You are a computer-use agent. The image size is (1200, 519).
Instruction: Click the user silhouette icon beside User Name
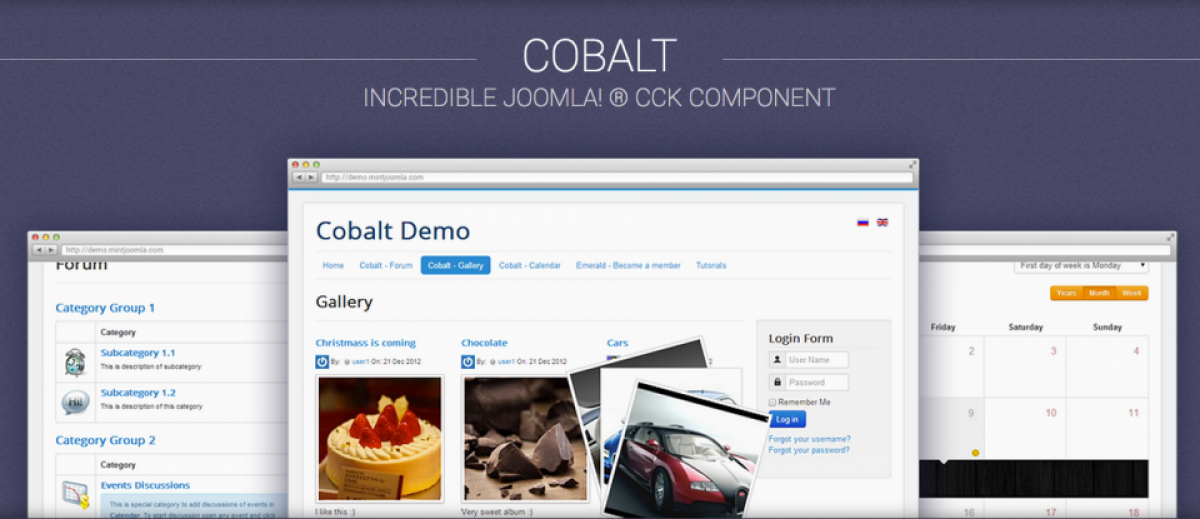pos(777,359)
